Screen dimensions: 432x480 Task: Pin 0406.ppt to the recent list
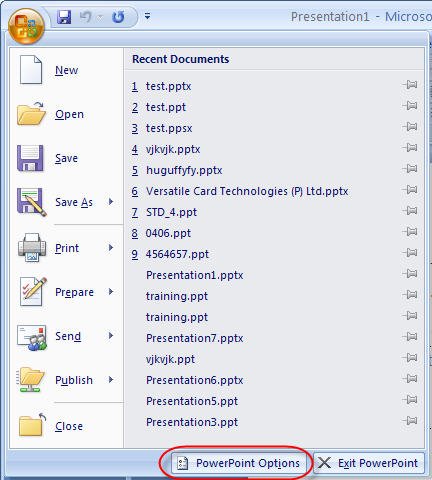pos(410,232)
